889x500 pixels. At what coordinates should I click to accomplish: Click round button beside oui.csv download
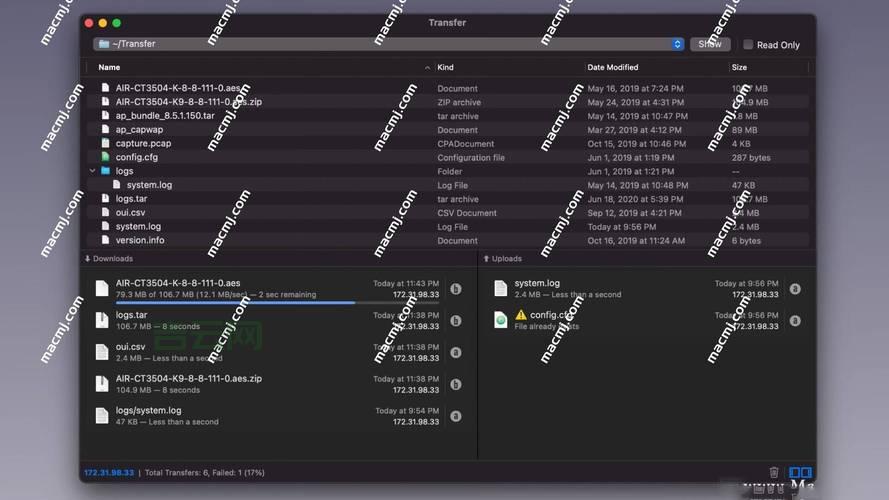click(456, 352)
